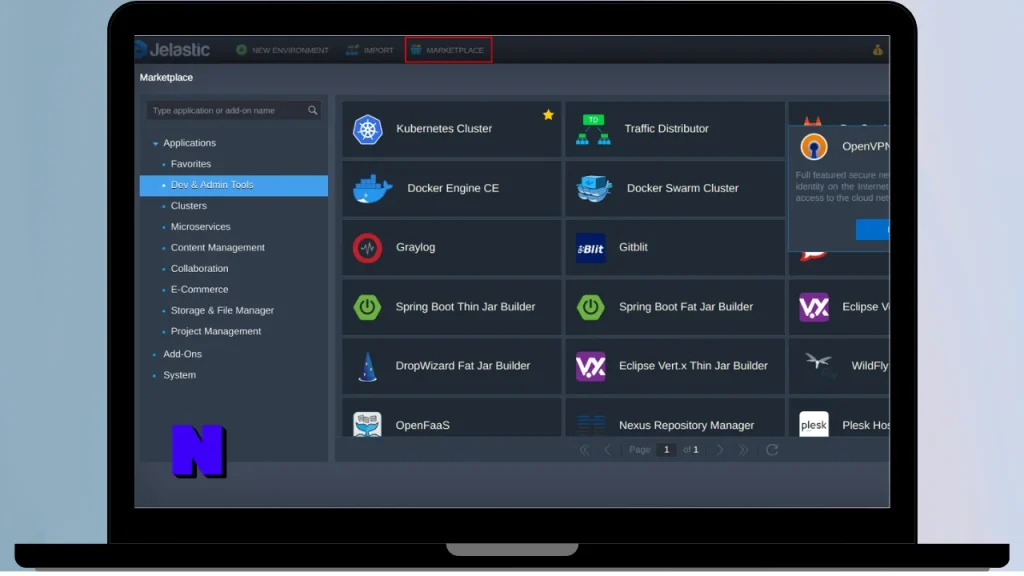Select Microservices category
This screenshot has width=1024, height=576.
(200, 227)
